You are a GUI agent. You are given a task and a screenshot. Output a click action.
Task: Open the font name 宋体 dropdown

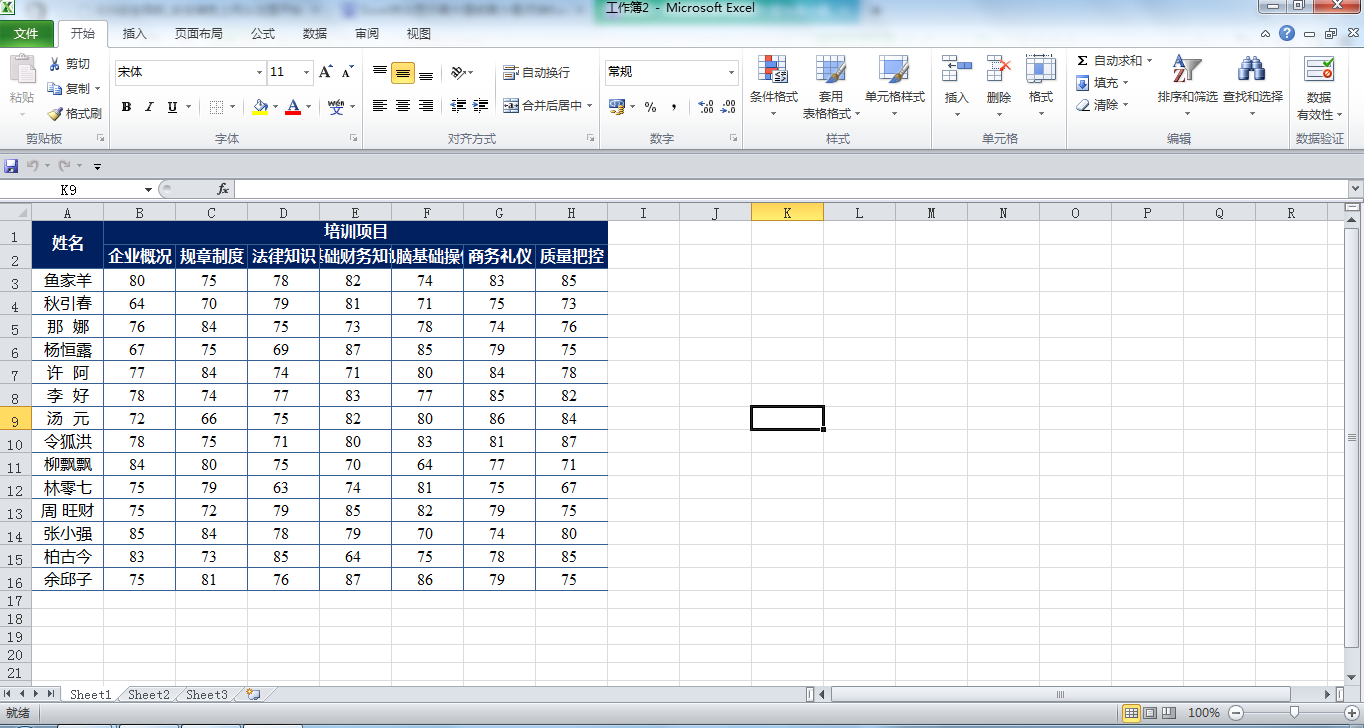(x=259, y=72)
